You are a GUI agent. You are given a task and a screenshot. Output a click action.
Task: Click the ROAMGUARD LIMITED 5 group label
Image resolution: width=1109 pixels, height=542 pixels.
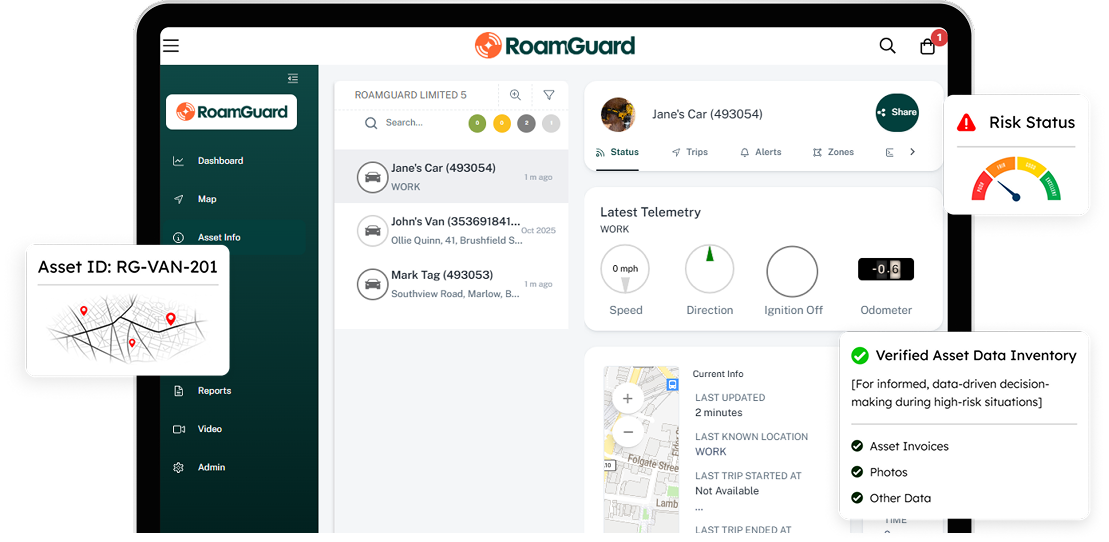[410, 95]
